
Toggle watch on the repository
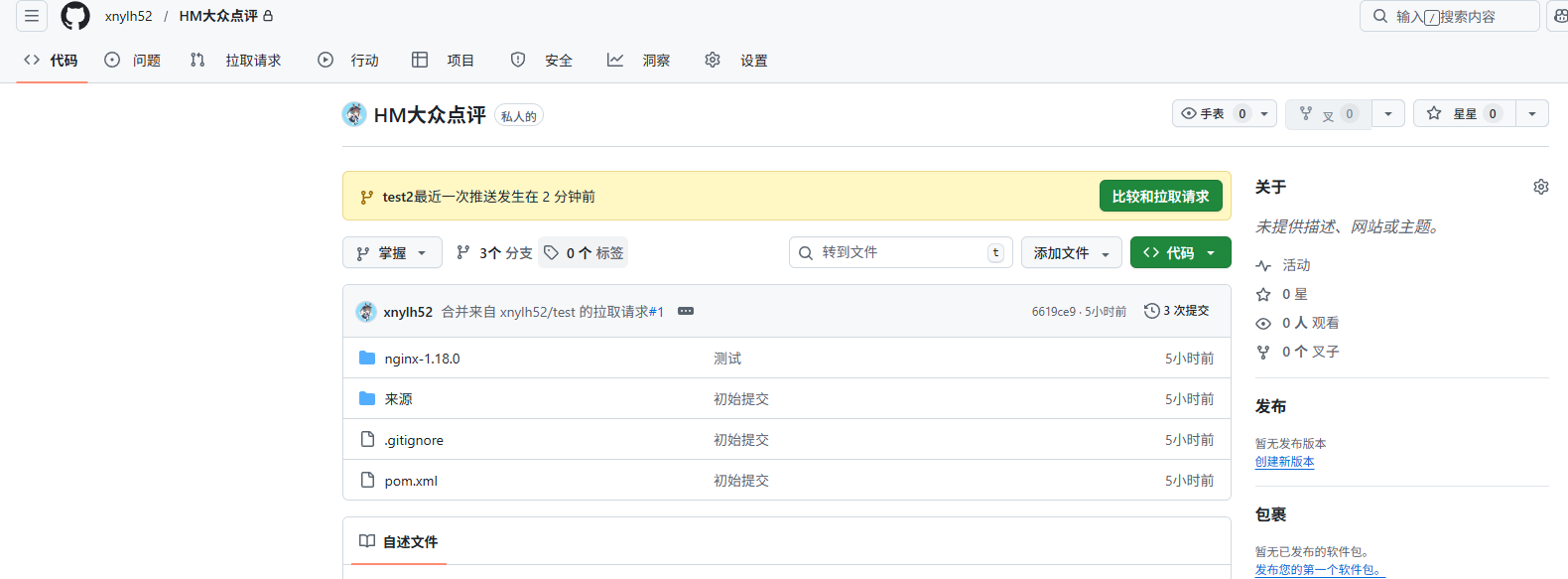click(1212, 114)
